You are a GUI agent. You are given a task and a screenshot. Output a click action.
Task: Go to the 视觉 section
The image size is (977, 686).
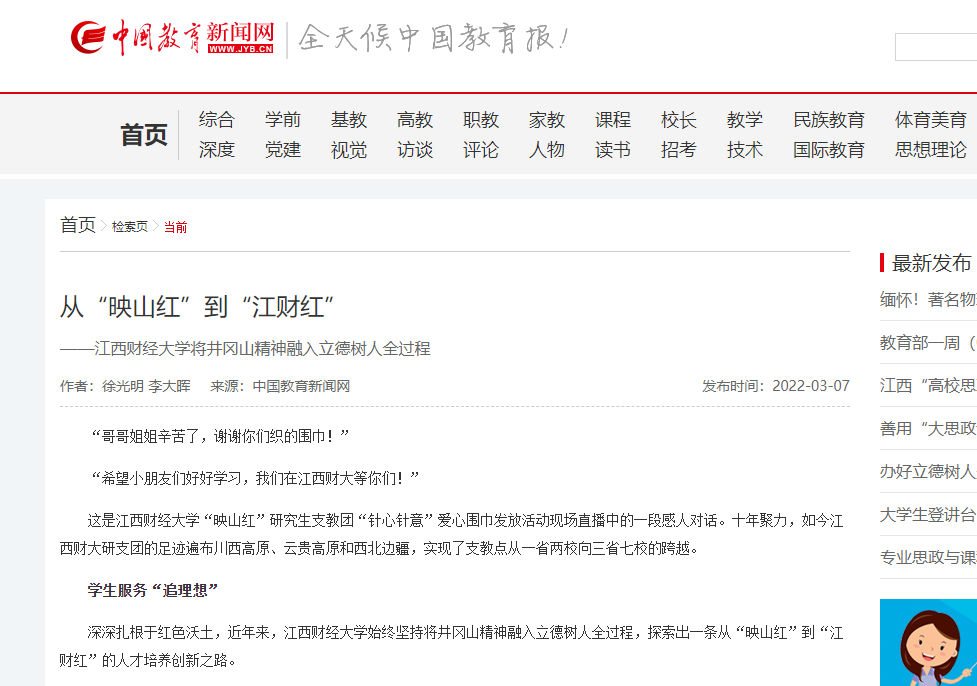[x=348, y=150]
